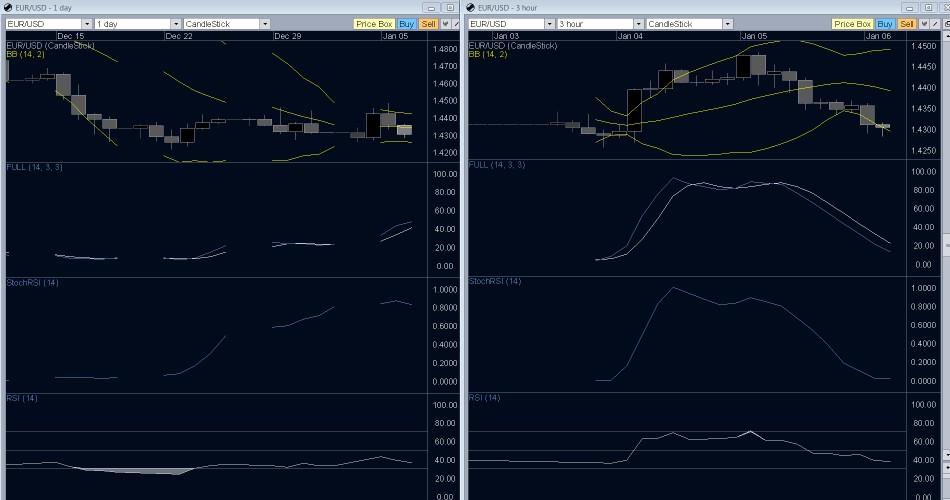Click the draw line tool icon in 3 hour window
Viewport: 950px width, 500px height.
(934, 24)
